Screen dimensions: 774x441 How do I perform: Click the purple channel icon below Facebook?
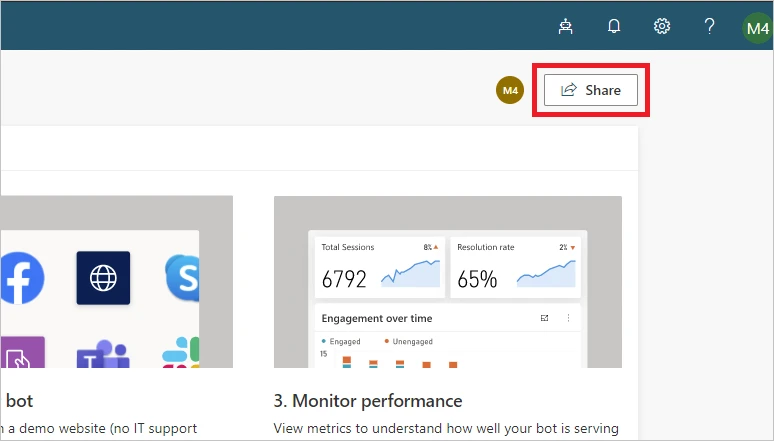[x=20, y=355]
